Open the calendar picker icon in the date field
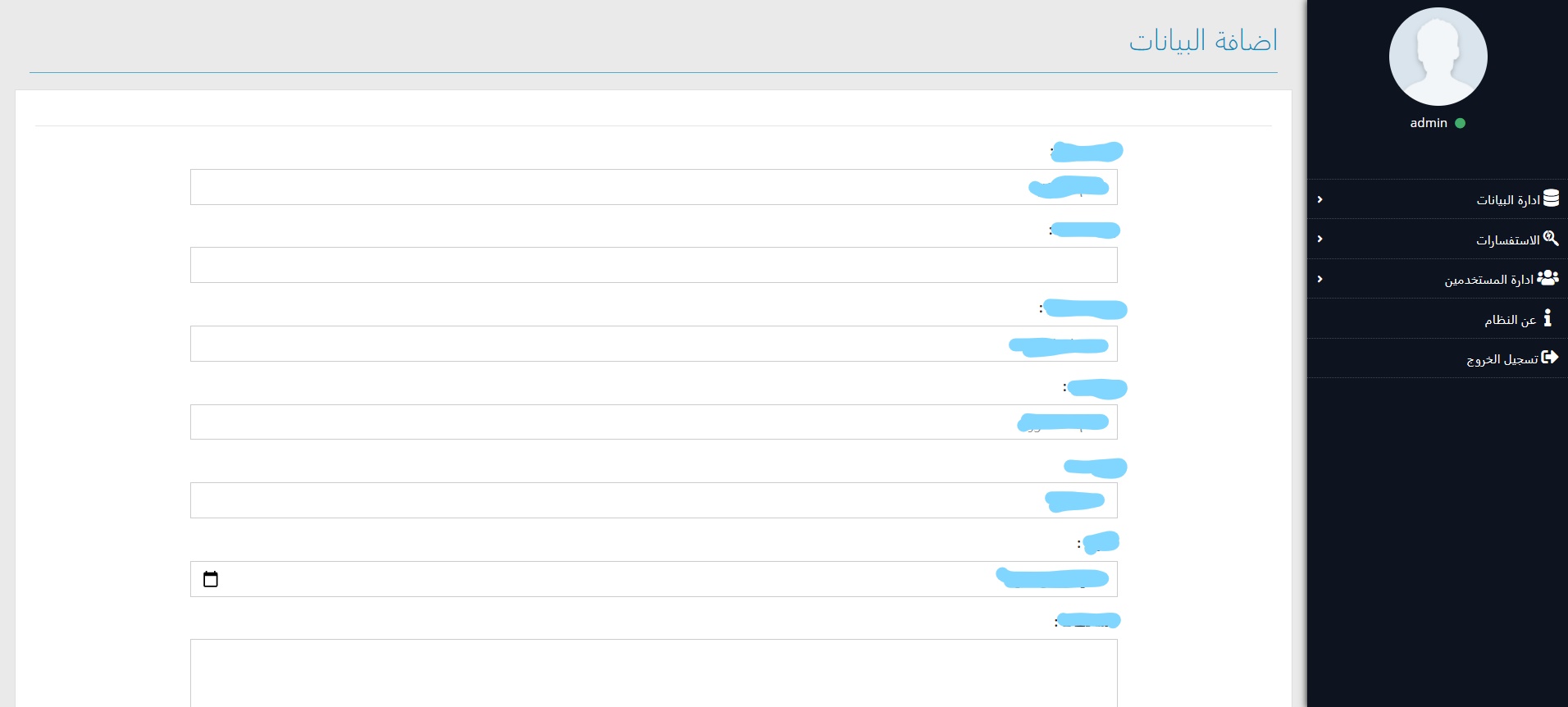 [211, 580]
